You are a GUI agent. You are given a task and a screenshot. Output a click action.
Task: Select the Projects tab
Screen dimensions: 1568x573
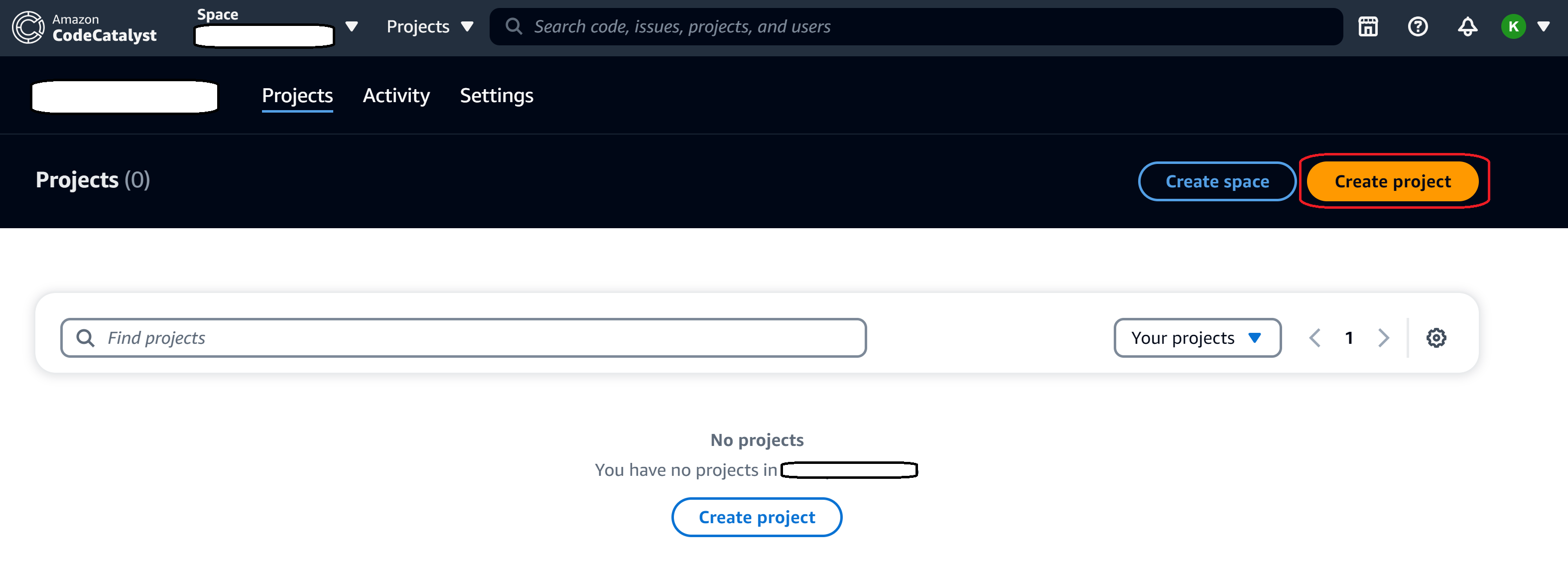[297, 96]
